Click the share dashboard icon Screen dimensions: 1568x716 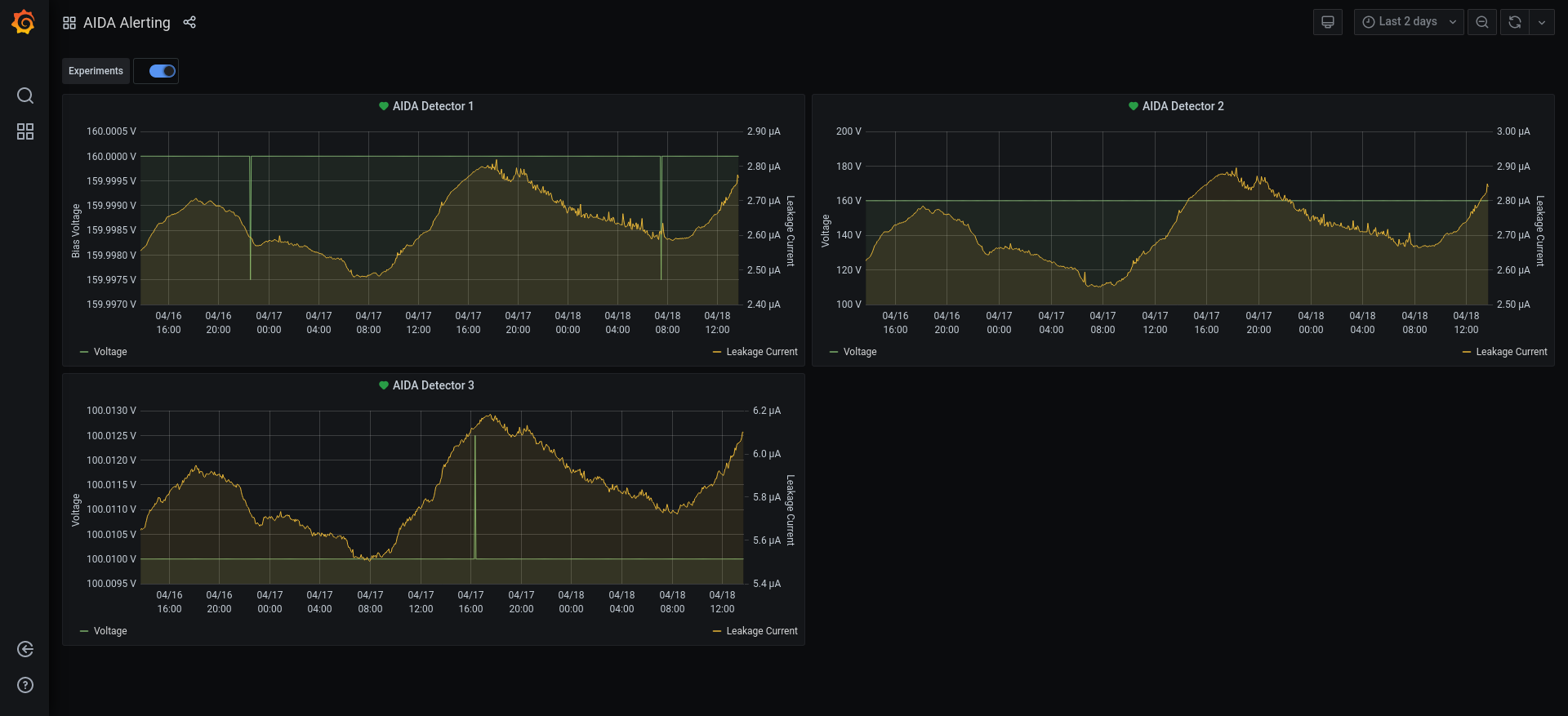coord(189,22)
